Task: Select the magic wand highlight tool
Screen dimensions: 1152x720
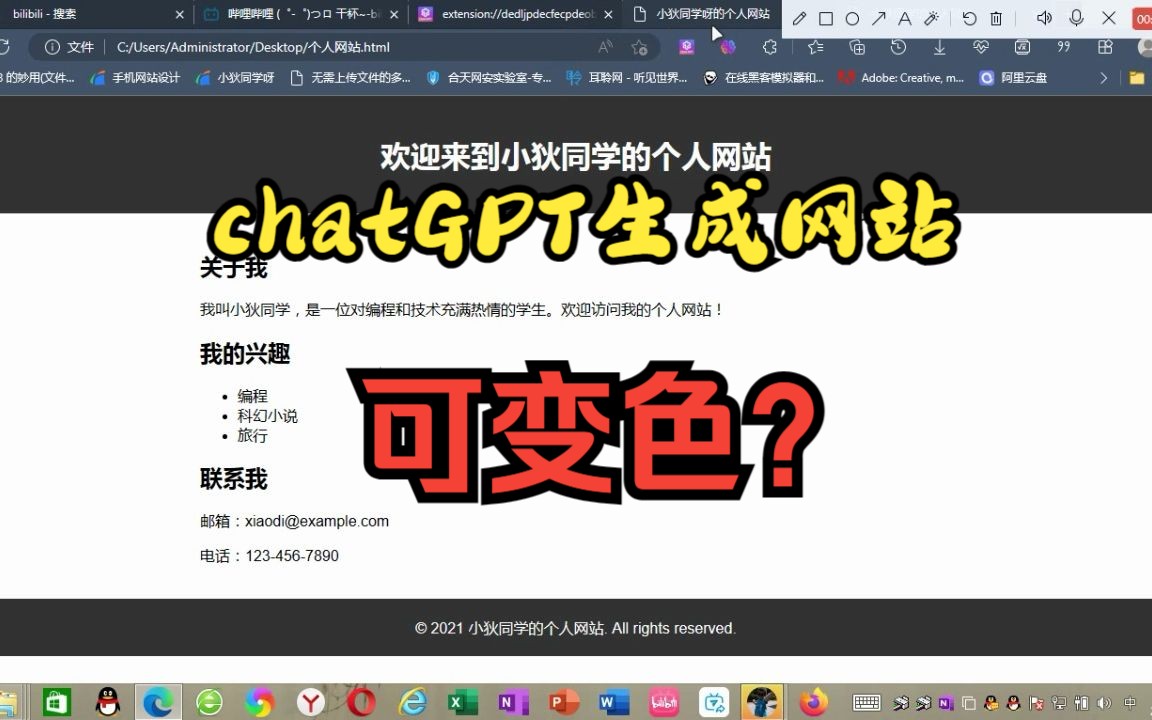Action: (932, 18)
